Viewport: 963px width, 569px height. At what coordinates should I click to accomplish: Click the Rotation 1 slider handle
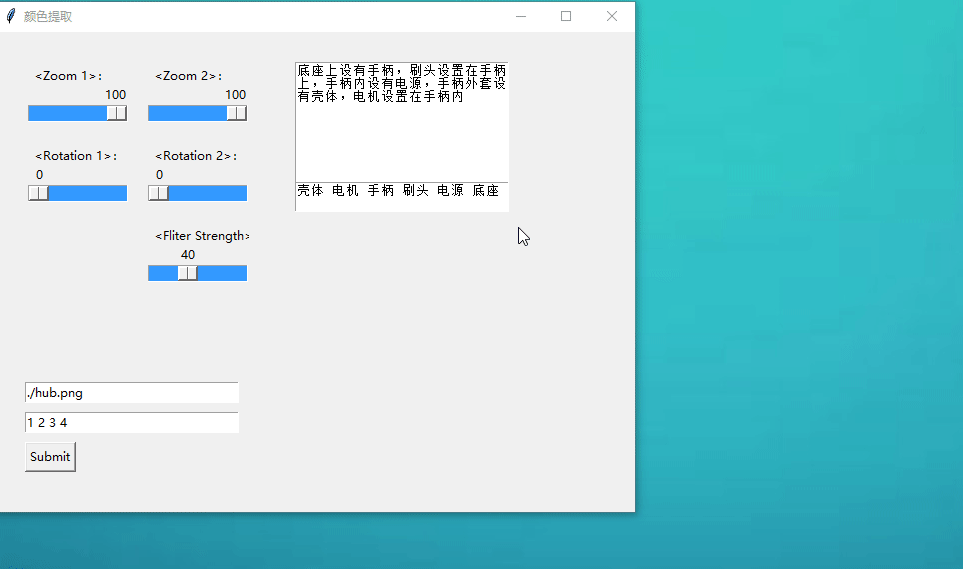coord(39,193)
